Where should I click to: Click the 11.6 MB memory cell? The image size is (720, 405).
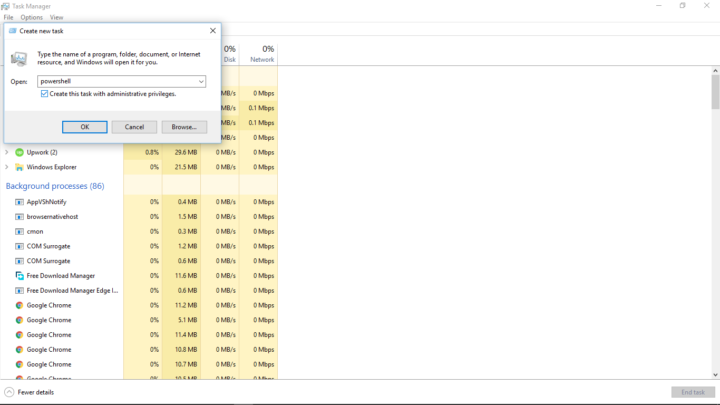(181, 276)
